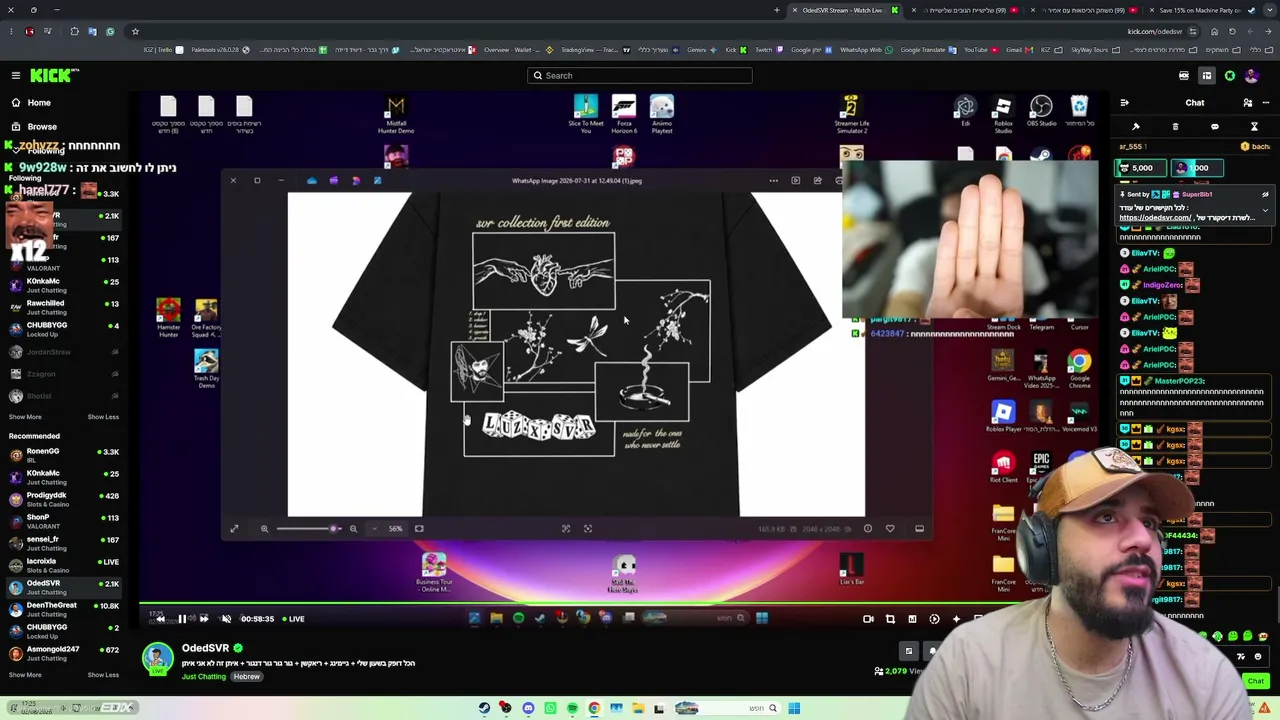Open WhatsApp from the Windows taskbar
The height and width of the screenshot is (720, 1280).
click(x=550, y=708)
